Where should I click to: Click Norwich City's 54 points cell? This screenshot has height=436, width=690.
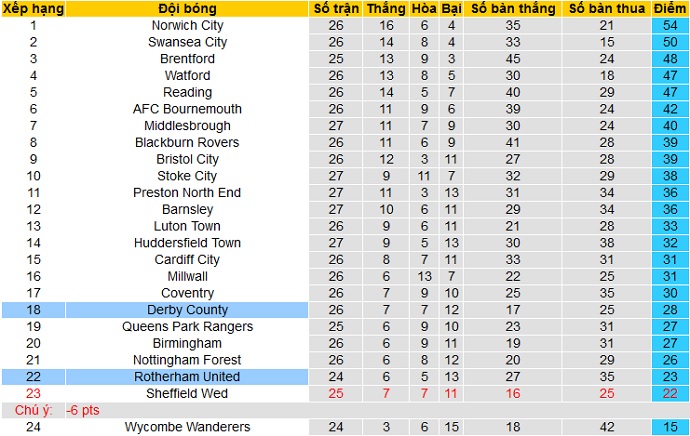tap(669, 26)
